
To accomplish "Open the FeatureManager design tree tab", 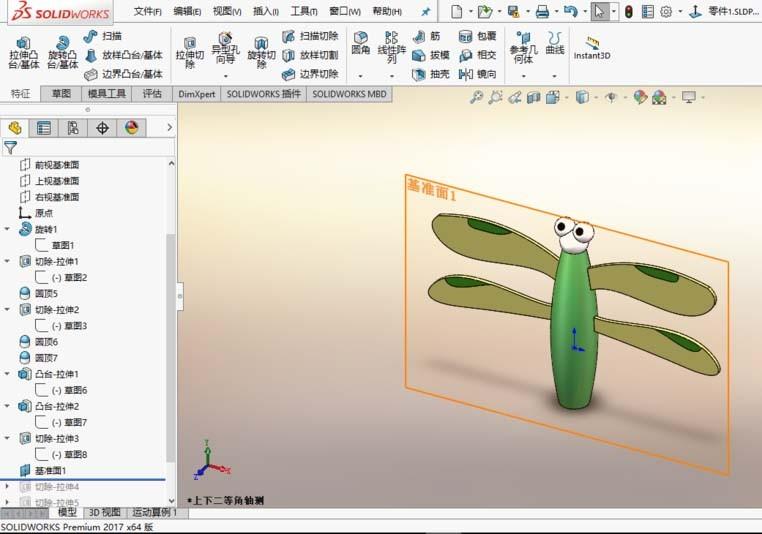I will (15, 128).
